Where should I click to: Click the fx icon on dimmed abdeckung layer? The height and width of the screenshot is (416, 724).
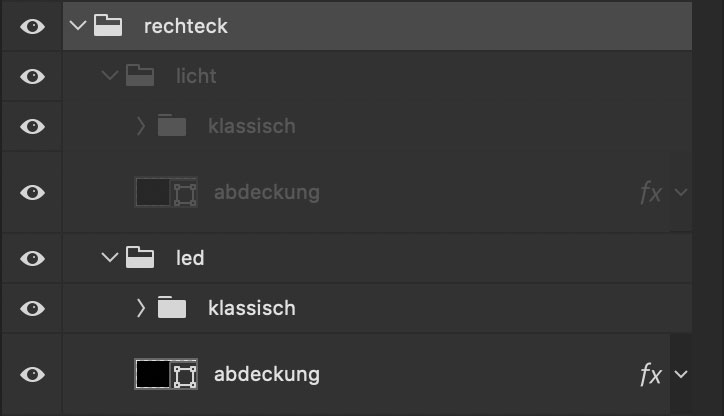point(651,192)
